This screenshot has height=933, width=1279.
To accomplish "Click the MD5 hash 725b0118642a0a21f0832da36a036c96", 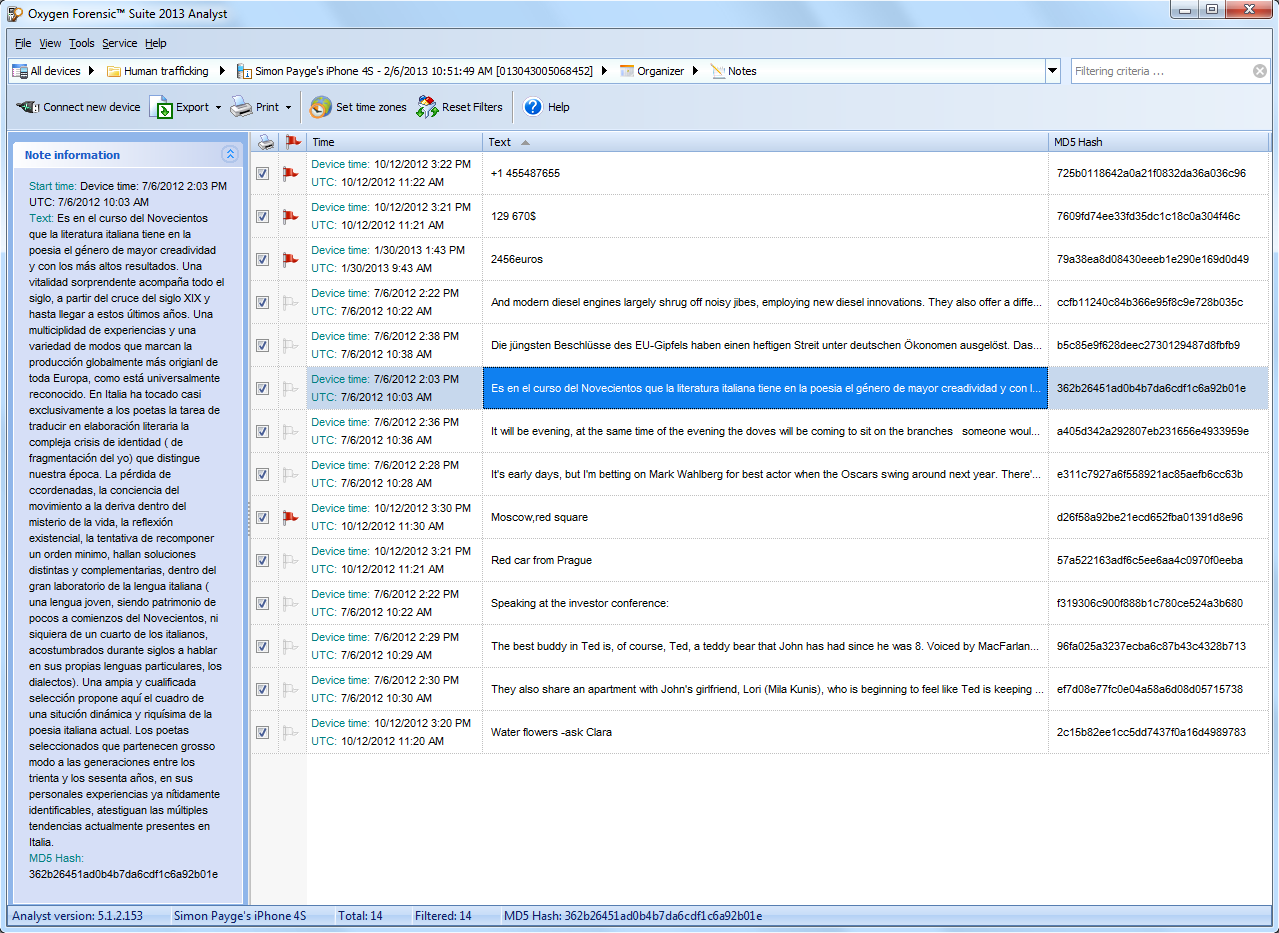I will [1151, 173].
